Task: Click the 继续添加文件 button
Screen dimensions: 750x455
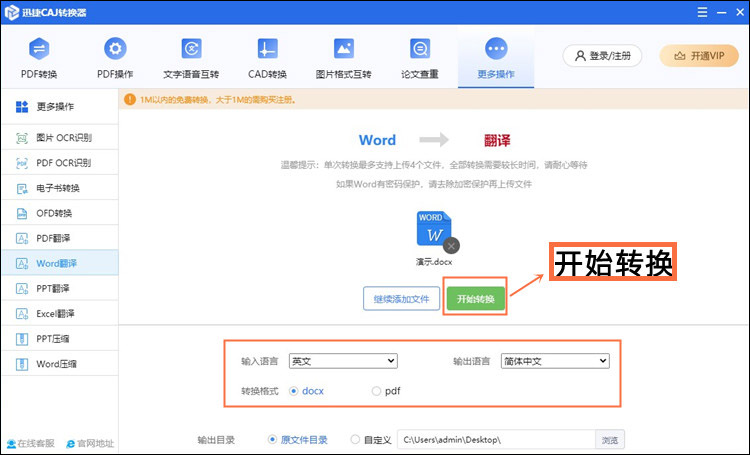Action: coord(401,299)
